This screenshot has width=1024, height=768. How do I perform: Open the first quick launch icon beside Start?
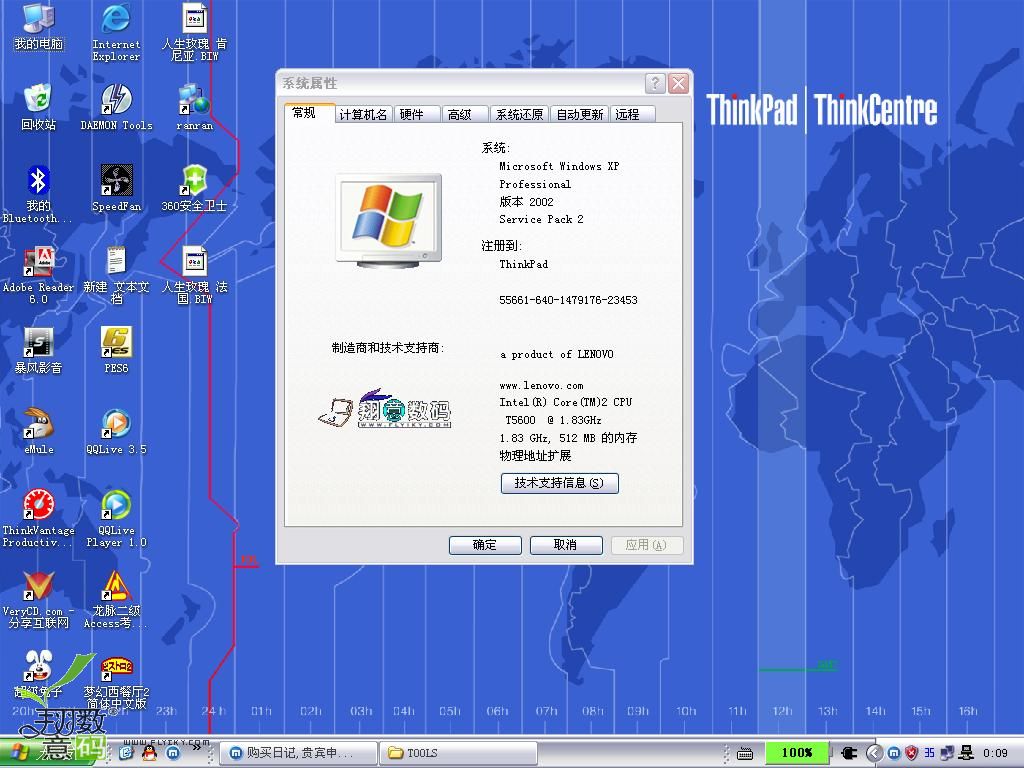(x=126, y=753)
